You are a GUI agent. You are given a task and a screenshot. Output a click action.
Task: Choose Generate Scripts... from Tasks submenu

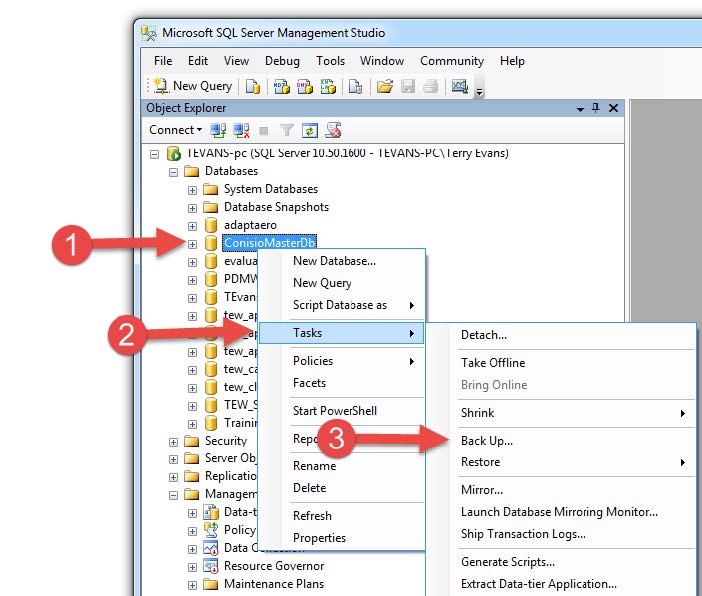562,562
